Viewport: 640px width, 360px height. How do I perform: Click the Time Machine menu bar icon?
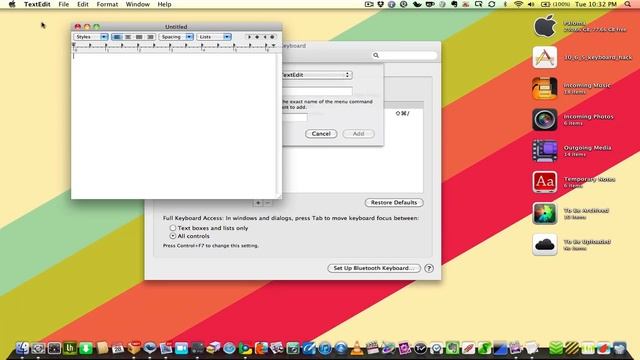click(404, 4)
